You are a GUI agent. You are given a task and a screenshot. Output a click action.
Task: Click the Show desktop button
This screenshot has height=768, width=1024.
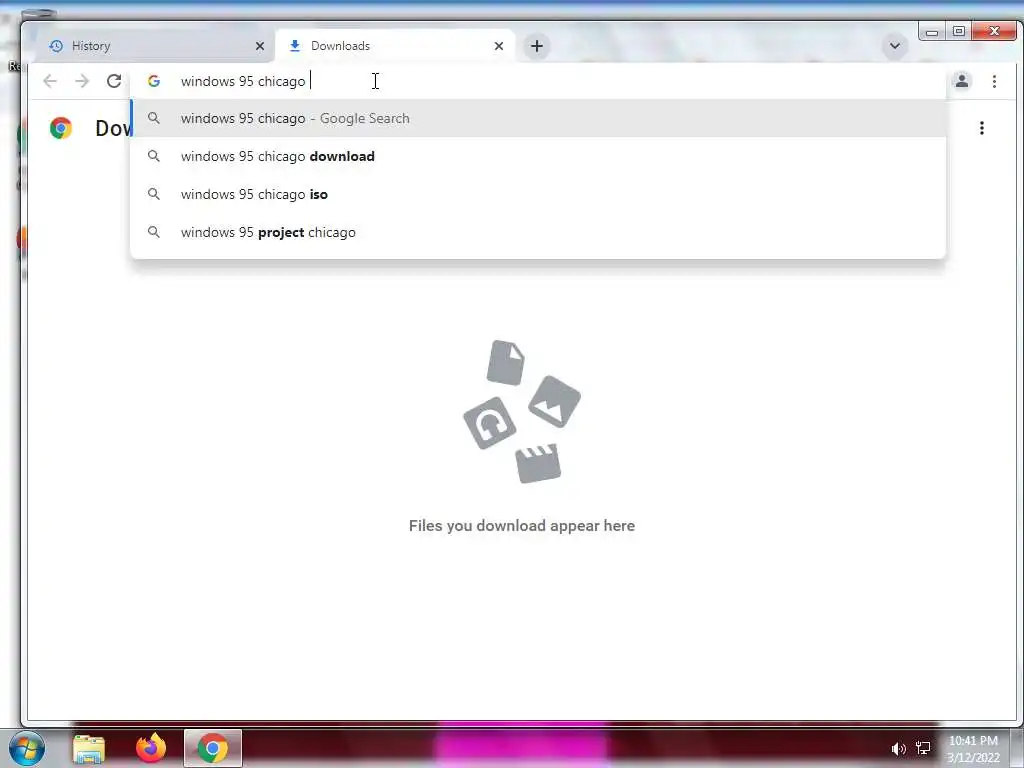click(x=1017, y=748)
